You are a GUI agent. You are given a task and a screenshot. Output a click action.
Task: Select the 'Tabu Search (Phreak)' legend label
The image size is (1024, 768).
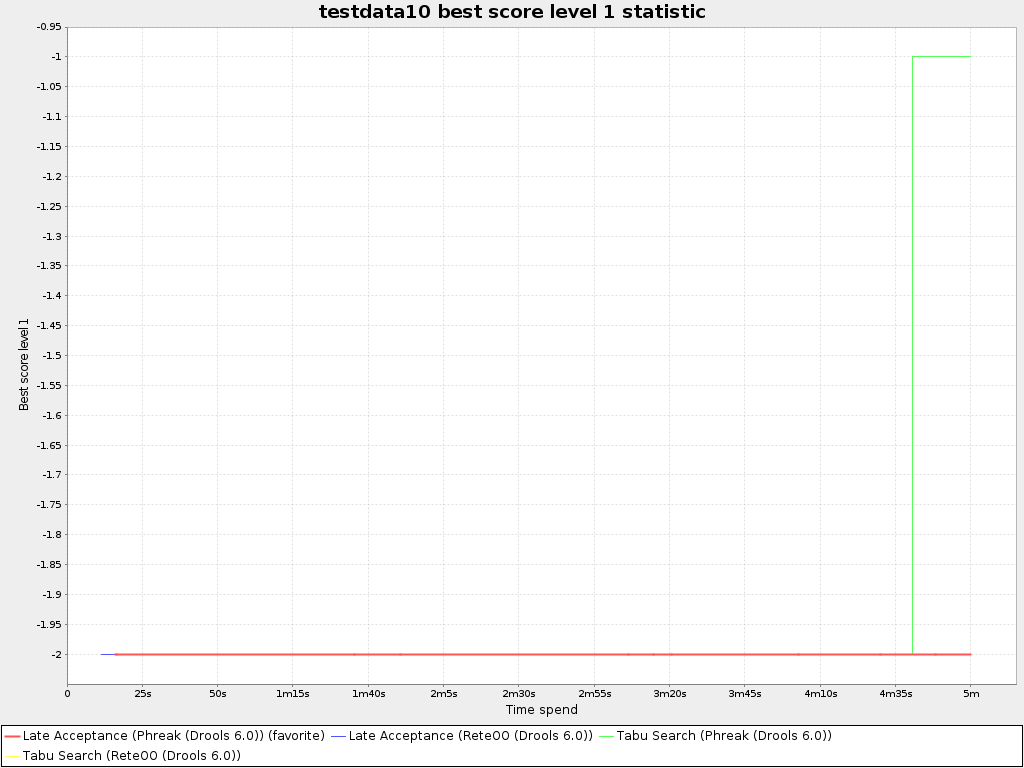(724, 736)
